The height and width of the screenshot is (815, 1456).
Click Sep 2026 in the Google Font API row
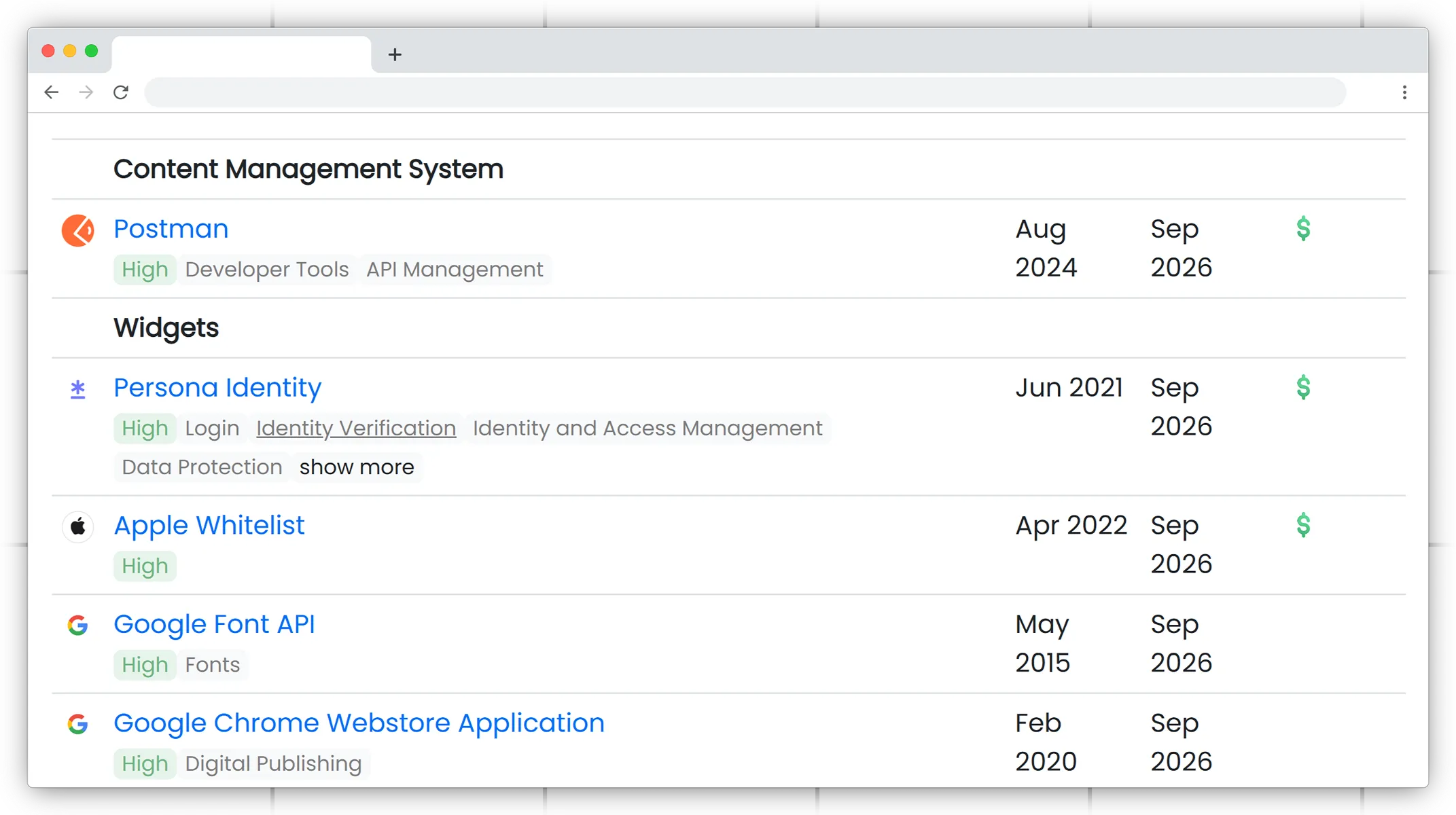pos(1182,644)
